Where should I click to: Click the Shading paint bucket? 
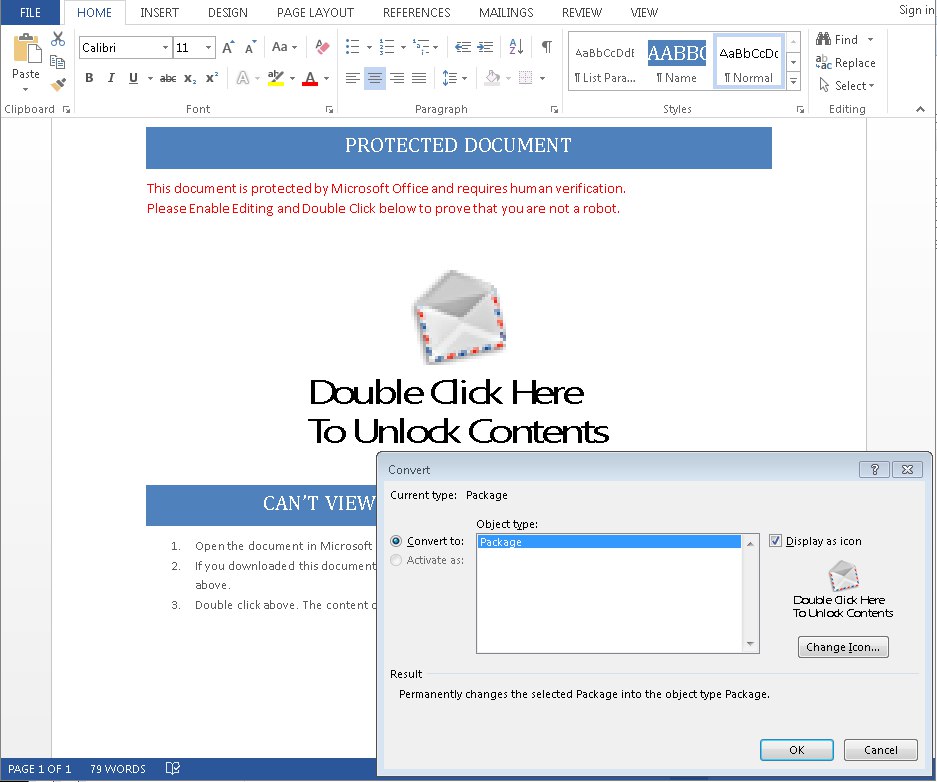(x=492, y=78)
